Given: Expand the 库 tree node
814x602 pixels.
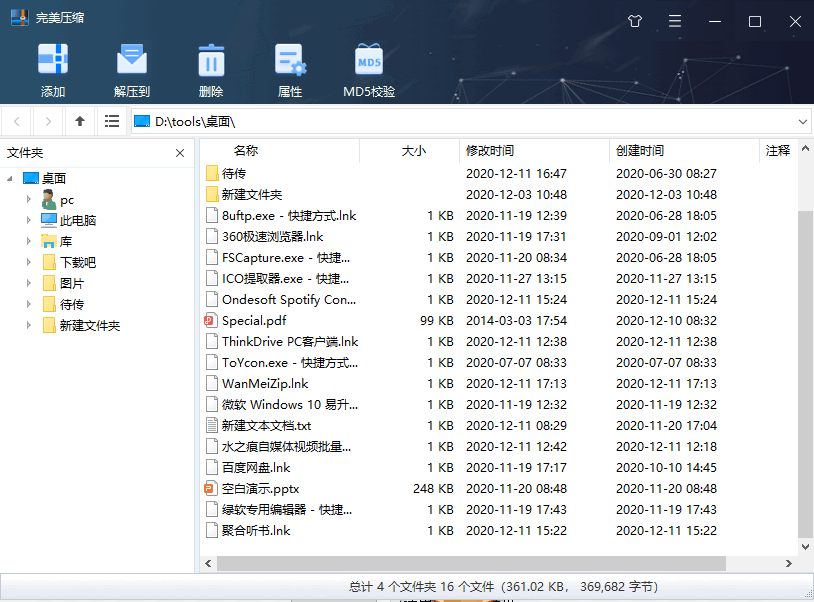Looking at the screenshot, I should 29,241.
